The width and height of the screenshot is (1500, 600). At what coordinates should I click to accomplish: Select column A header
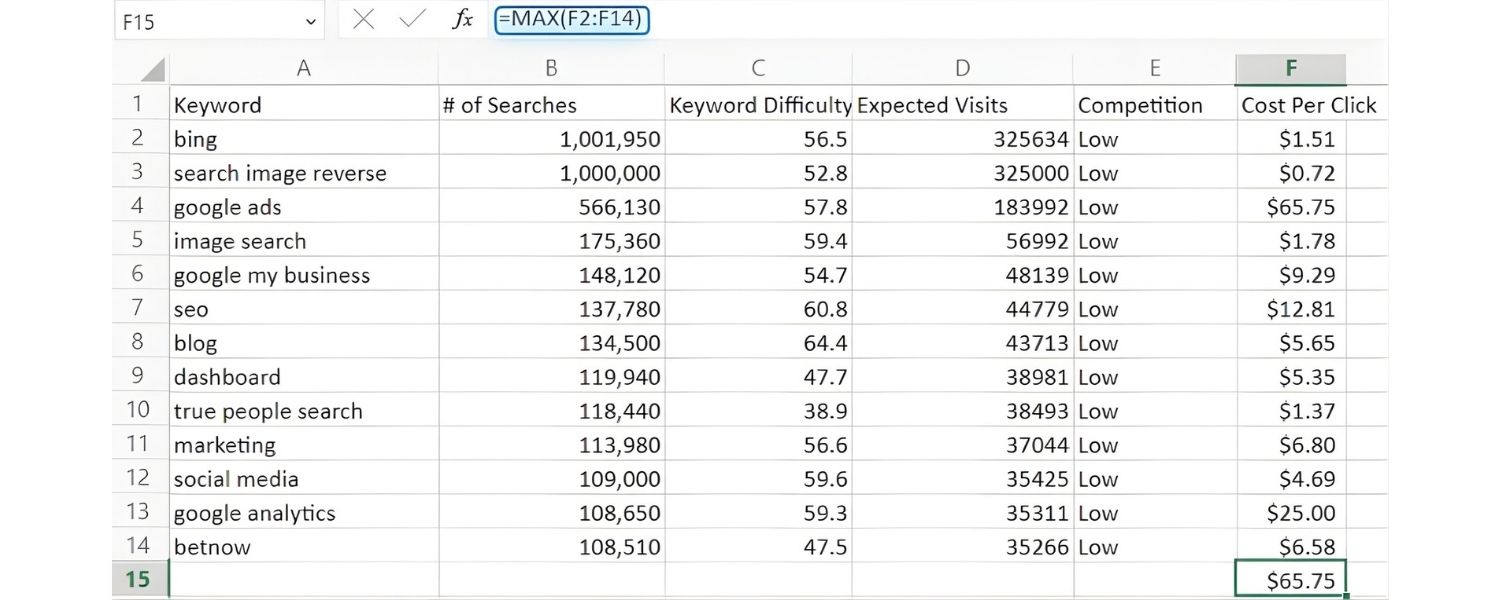(x=304, y=68)
